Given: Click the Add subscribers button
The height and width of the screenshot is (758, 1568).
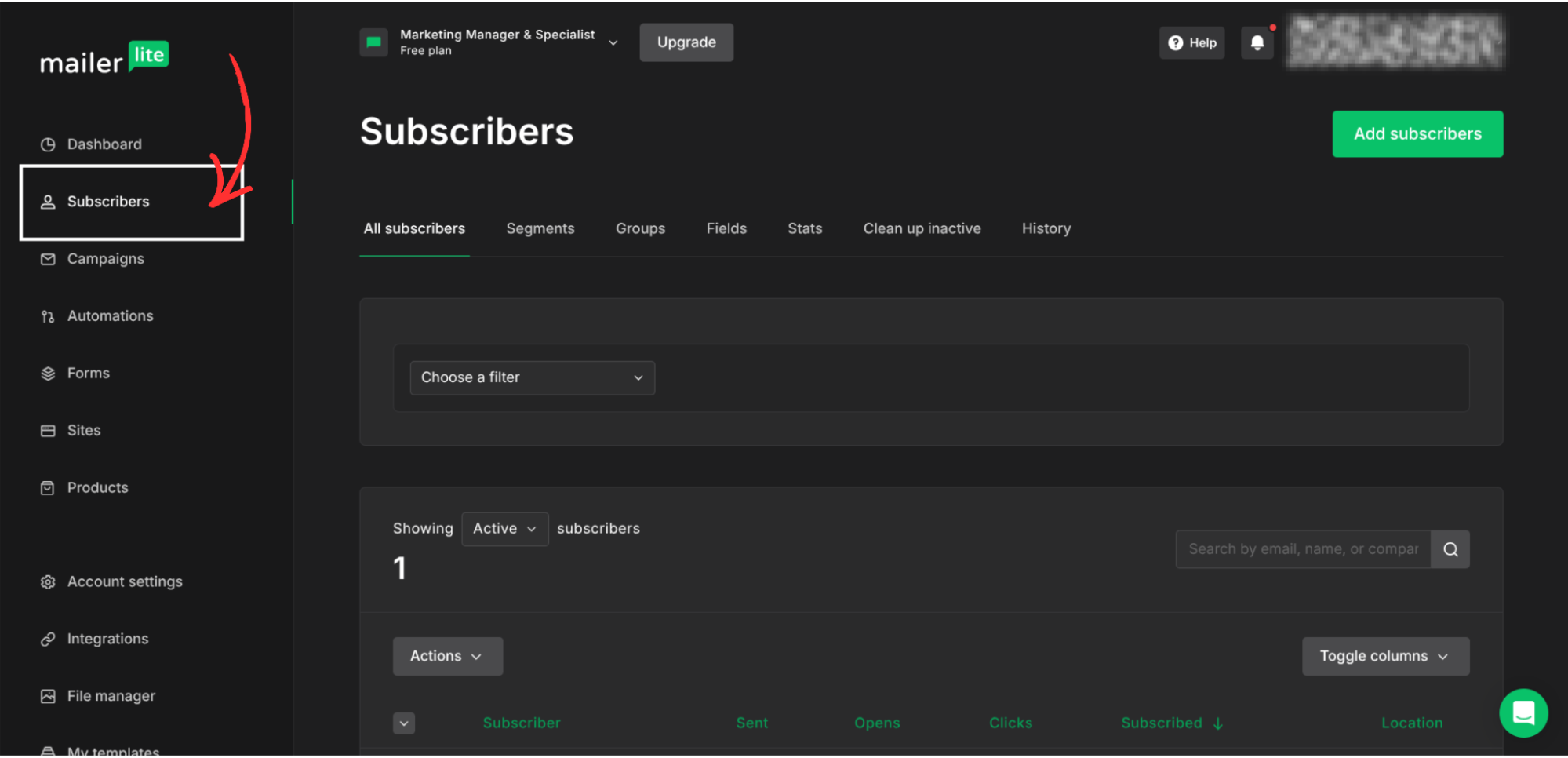Looking at the screenshot, I should click(x=1417, y=133).
